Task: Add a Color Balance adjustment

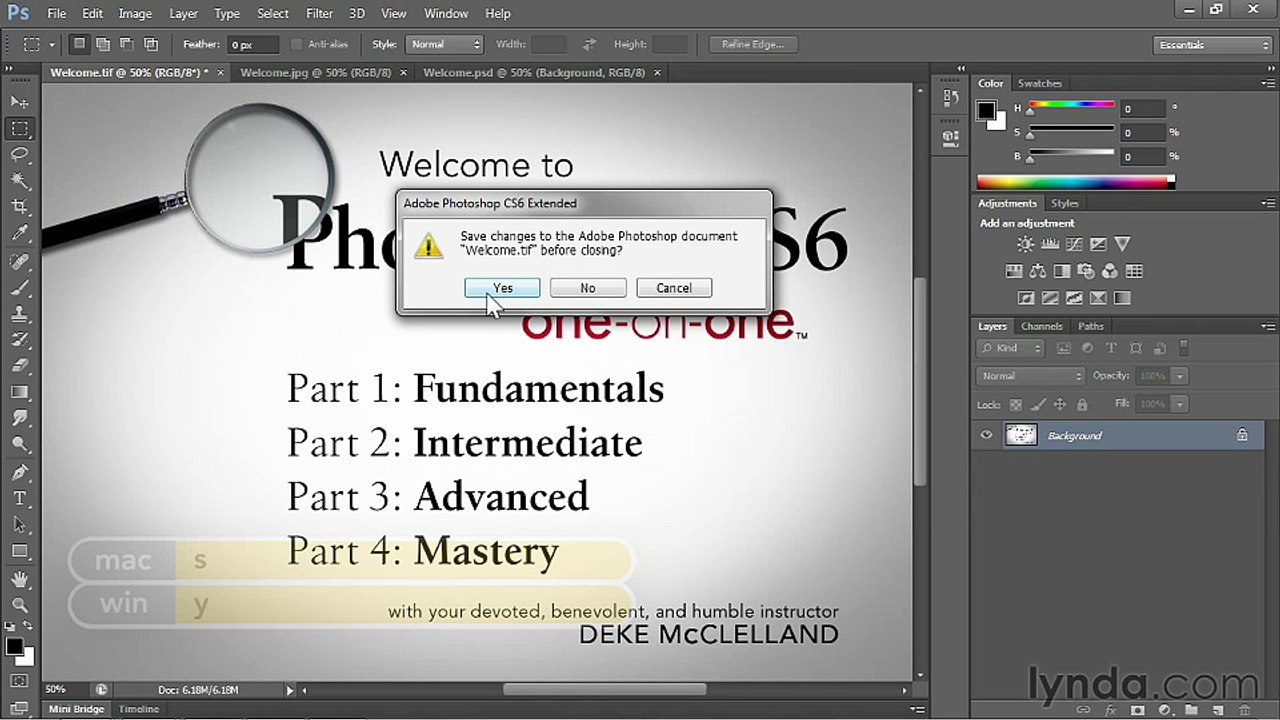Action: tap(1038, 271)
